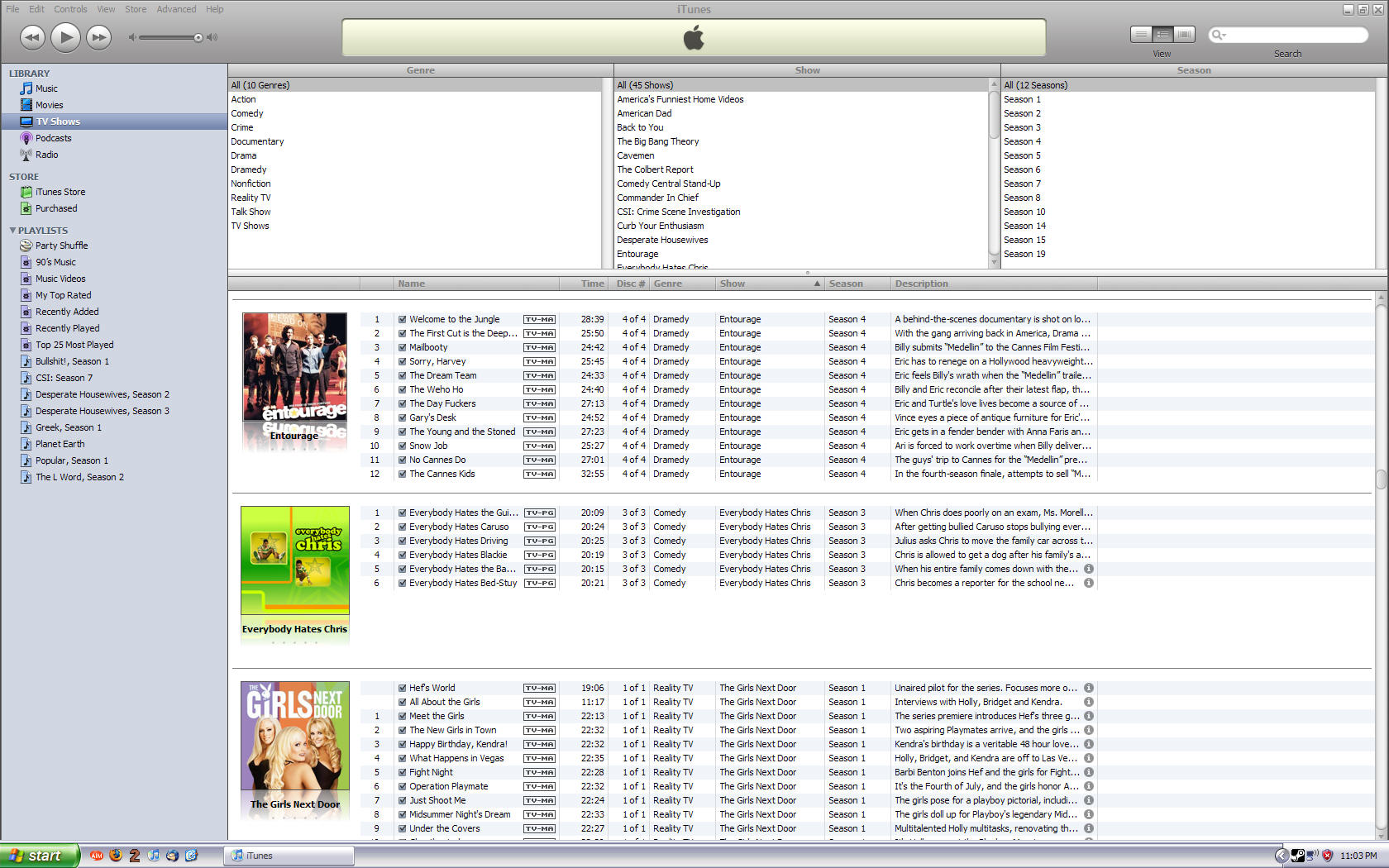Screen dimensions: 1389x868
Task: Uncheck the Welcome to the Jungle episode
Action: [402, 319]
